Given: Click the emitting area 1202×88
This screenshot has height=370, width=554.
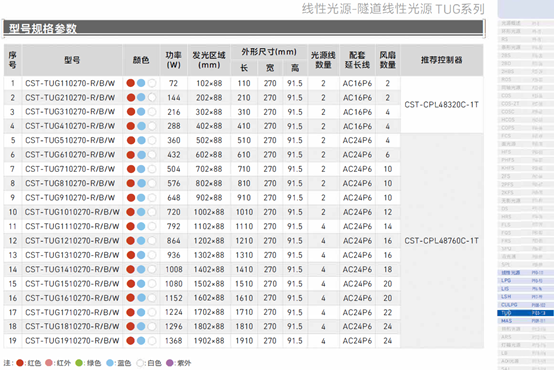Looking at the screenshot, I should 209,241.
